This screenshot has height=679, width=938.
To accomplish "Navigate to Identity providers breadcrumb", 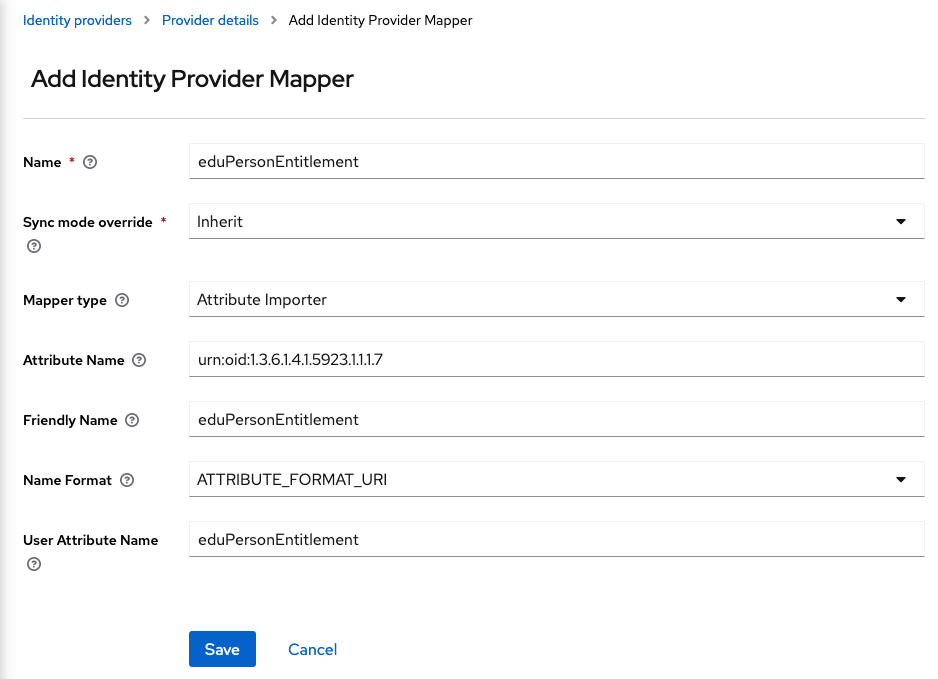I will 77,20.
